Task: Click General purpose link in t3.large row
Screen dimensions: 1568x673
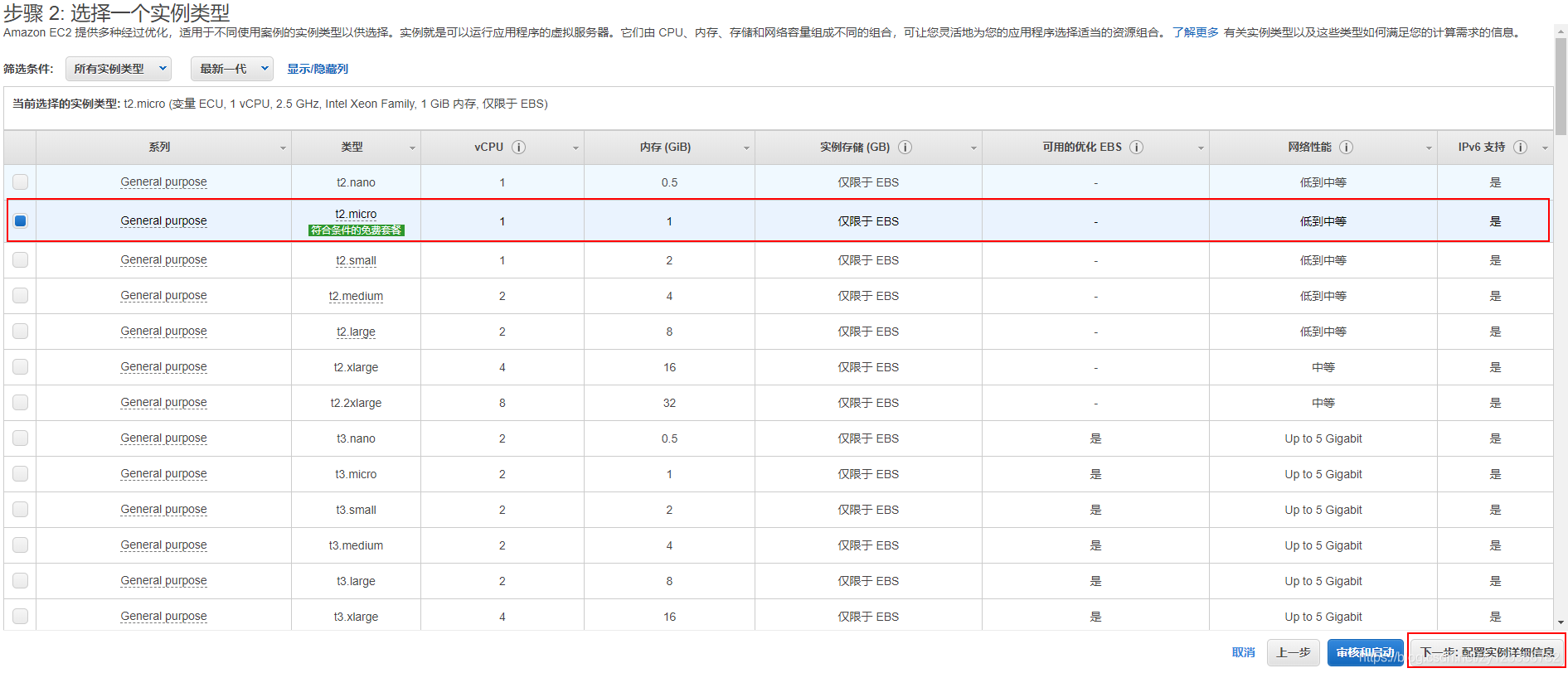Action: [x=163, y=580]
